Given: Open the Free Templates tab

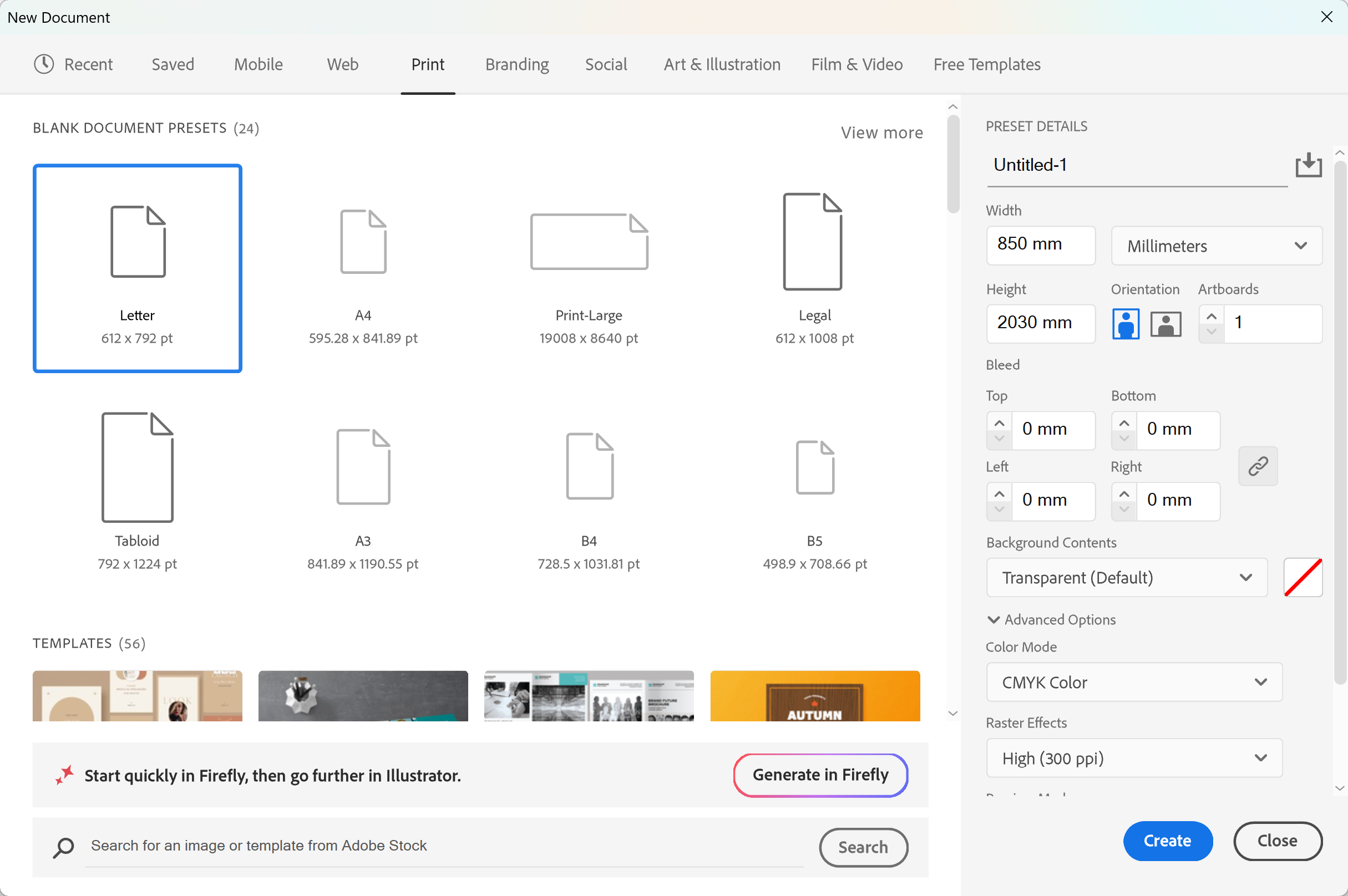Looking at the screenshot, I should pyautogui.click(x=987, y=64).
